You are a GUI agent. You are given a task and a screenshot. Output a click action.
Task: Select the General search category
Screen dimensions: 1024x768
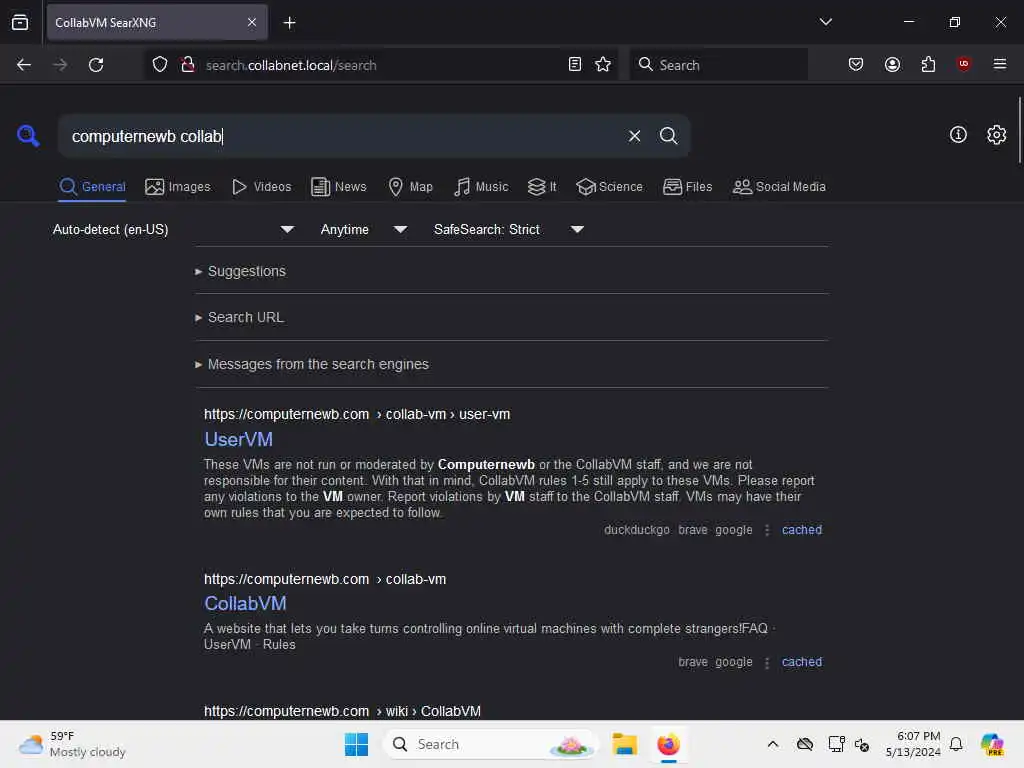[x=92, y=187]
